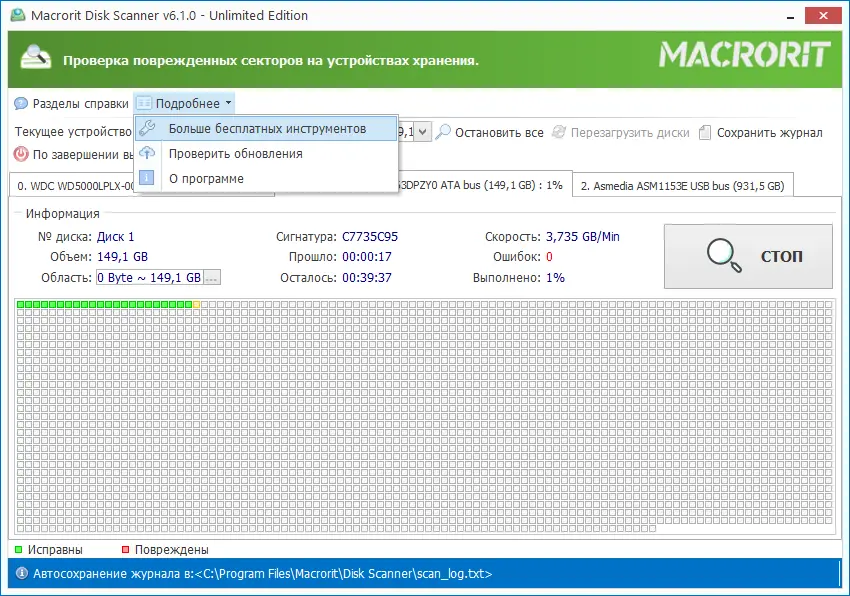The image size is (850, 596).
Task: Open the area selection ellipsis button
Action: tap(211, 278)
